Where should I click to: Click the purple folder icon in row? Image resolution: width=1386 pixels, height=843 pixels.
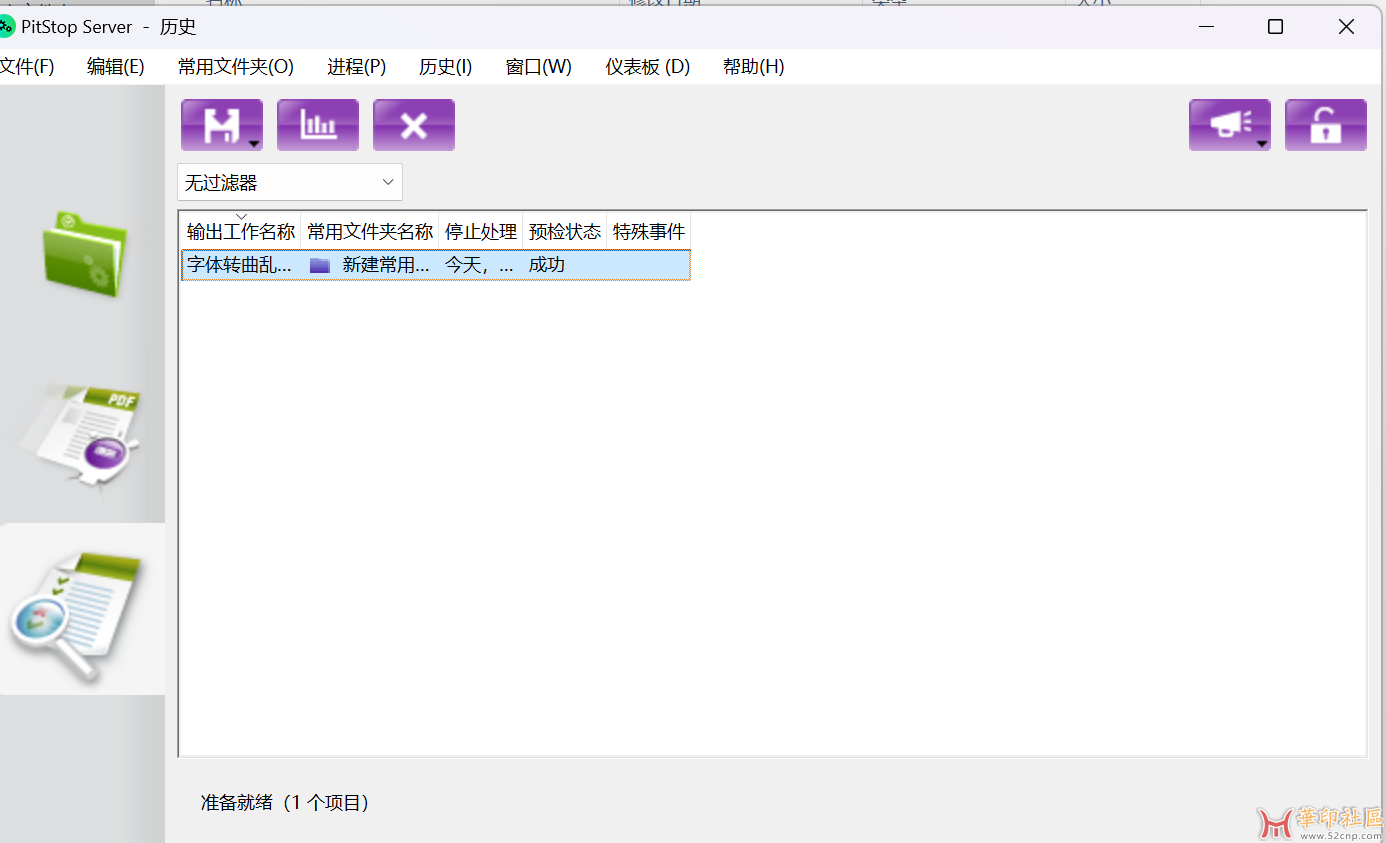pyautogui.click(x=320, y=265)
